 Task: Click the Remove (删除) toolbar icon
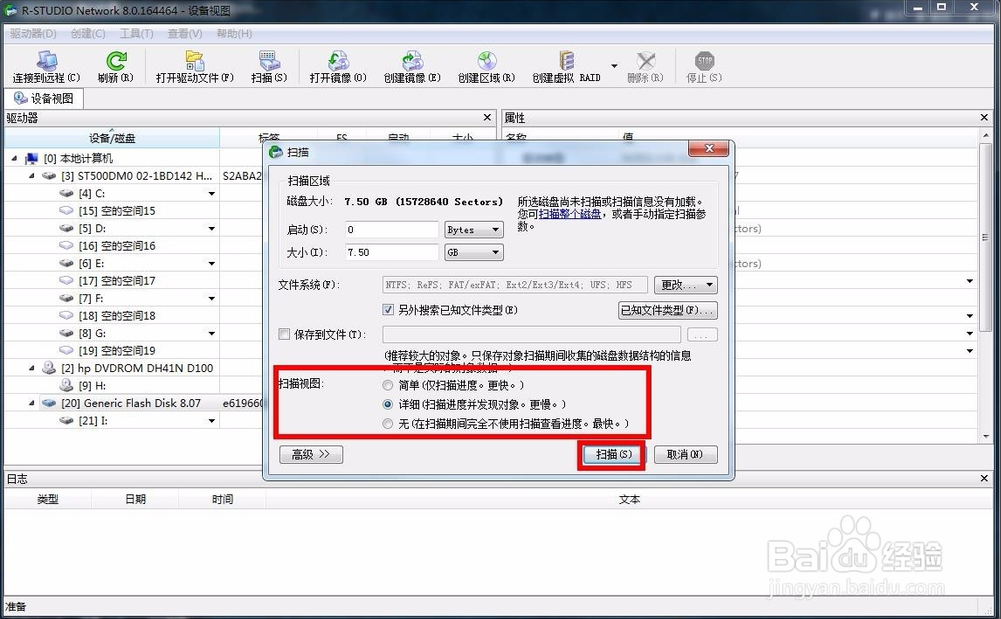(x=645, y=61)
